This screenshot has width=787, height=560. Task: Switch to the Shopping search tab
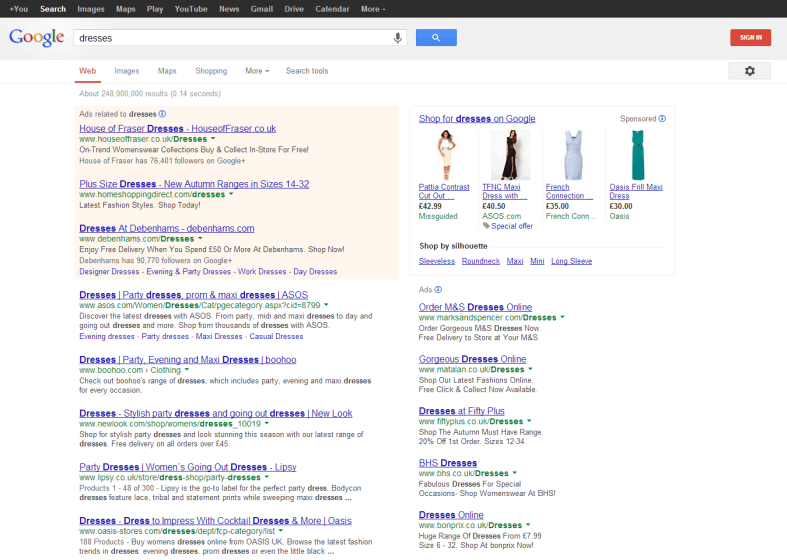(x=211, y=71)
